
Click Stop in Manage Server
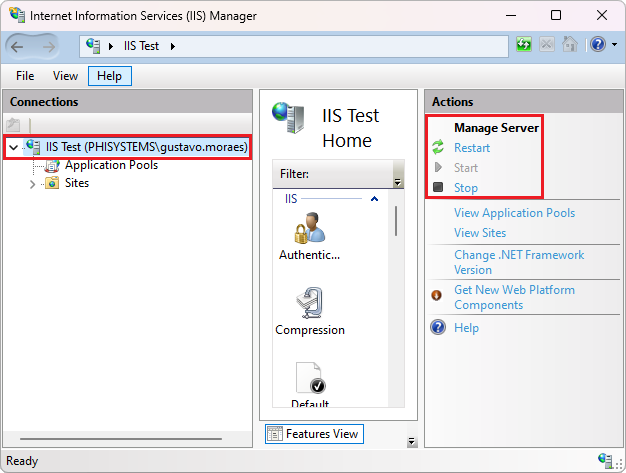(x=466, y=188)
